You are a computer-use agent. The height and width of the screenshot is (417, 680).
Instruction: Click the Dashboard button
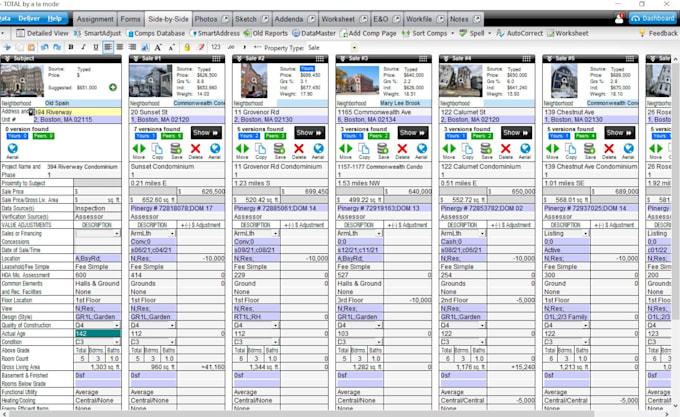[653, 19]
